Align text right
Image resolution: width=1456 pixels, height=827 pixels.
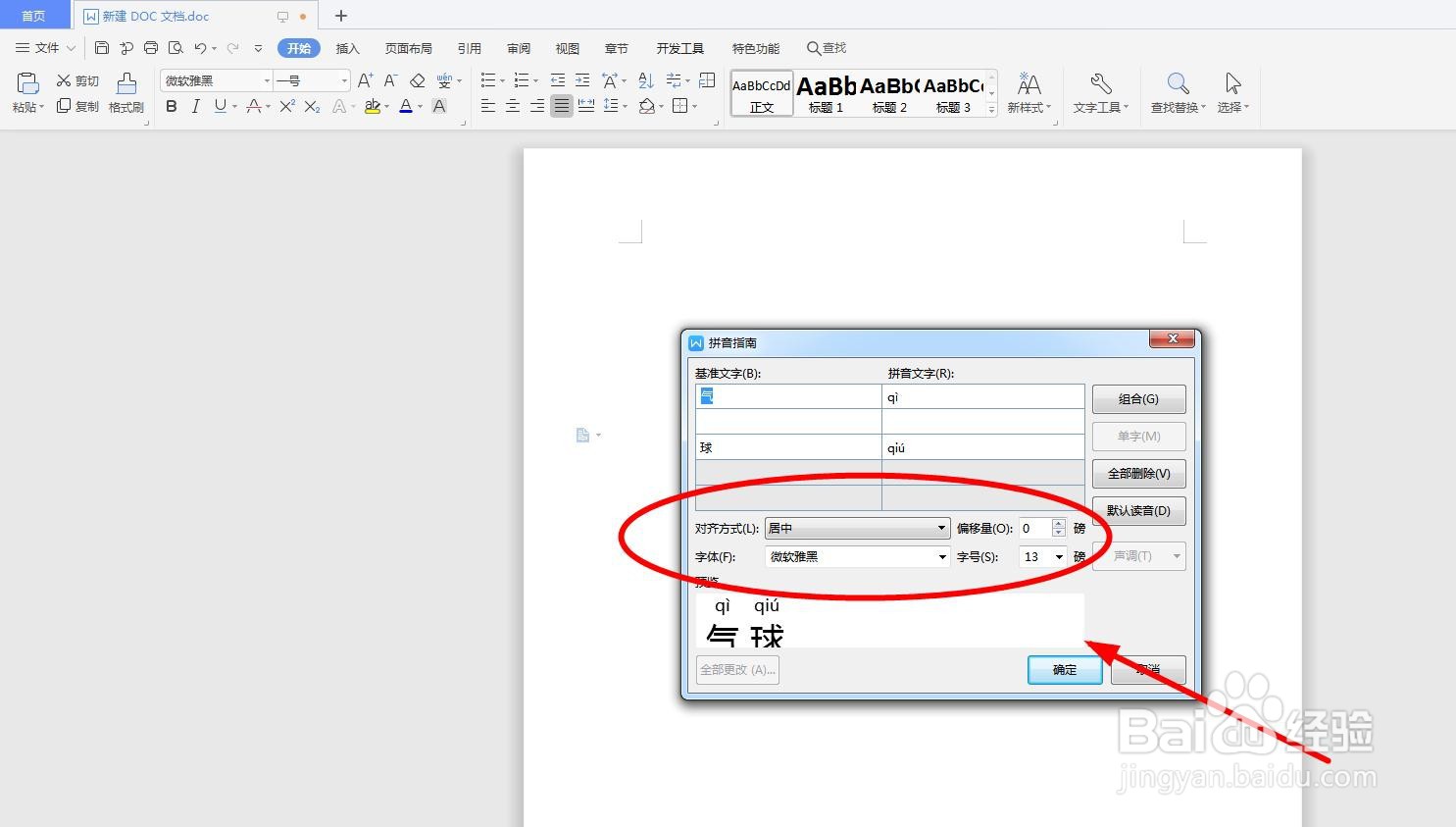click(537, 106)
